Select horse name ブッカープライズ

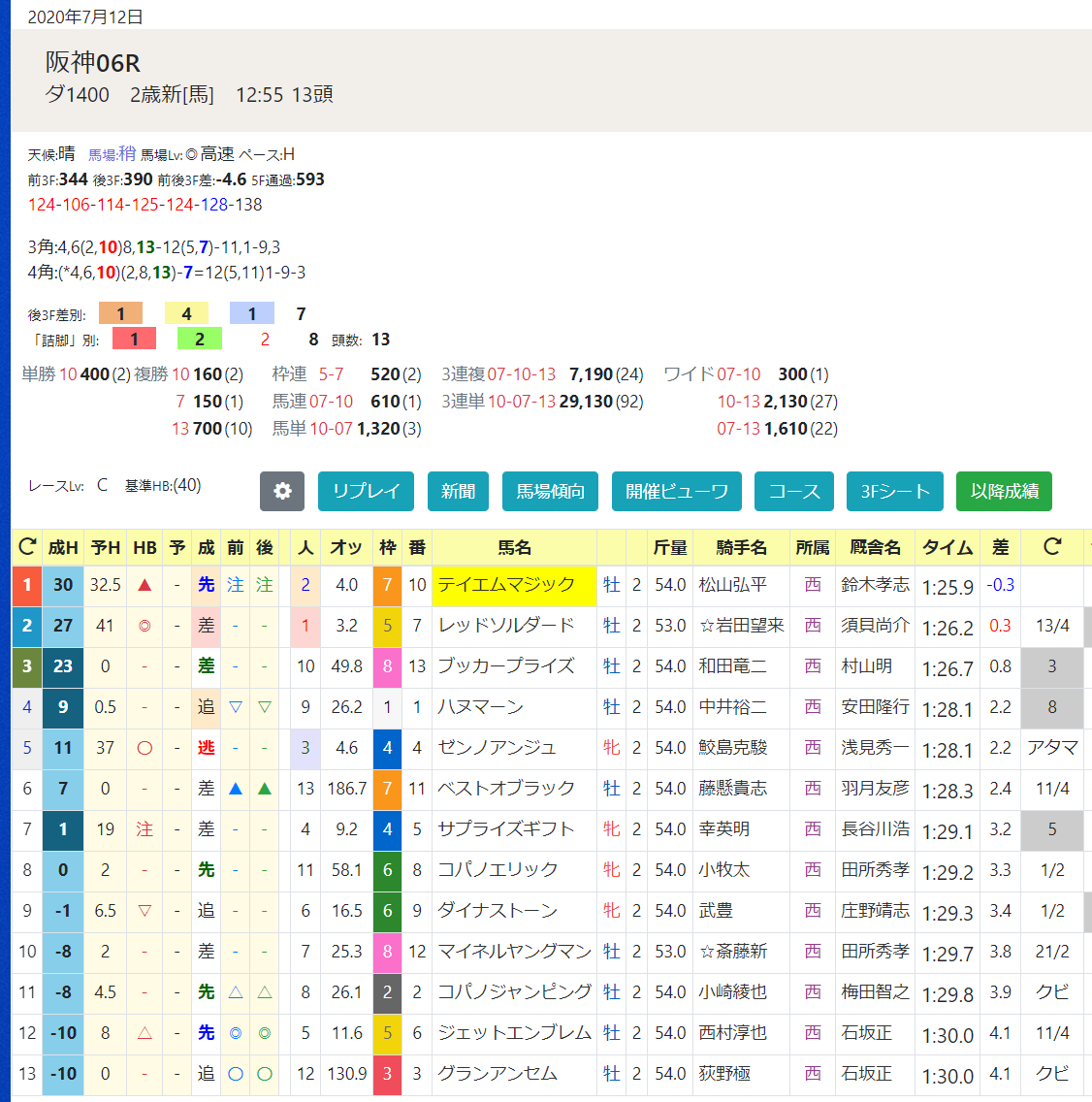(x=506, y=666)
